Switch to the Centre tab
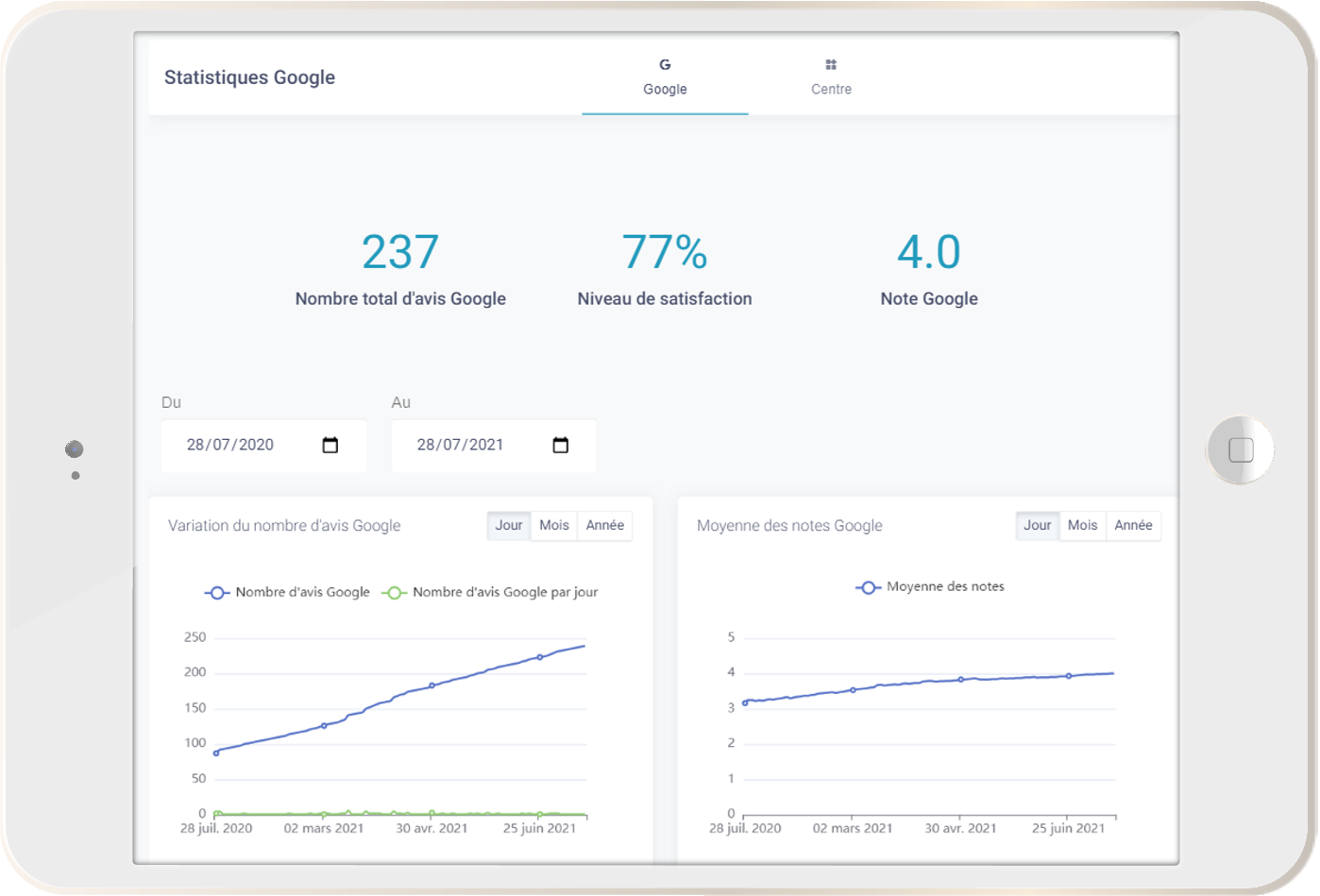Screen dimensions: 1320x896 tap(831, 77)
